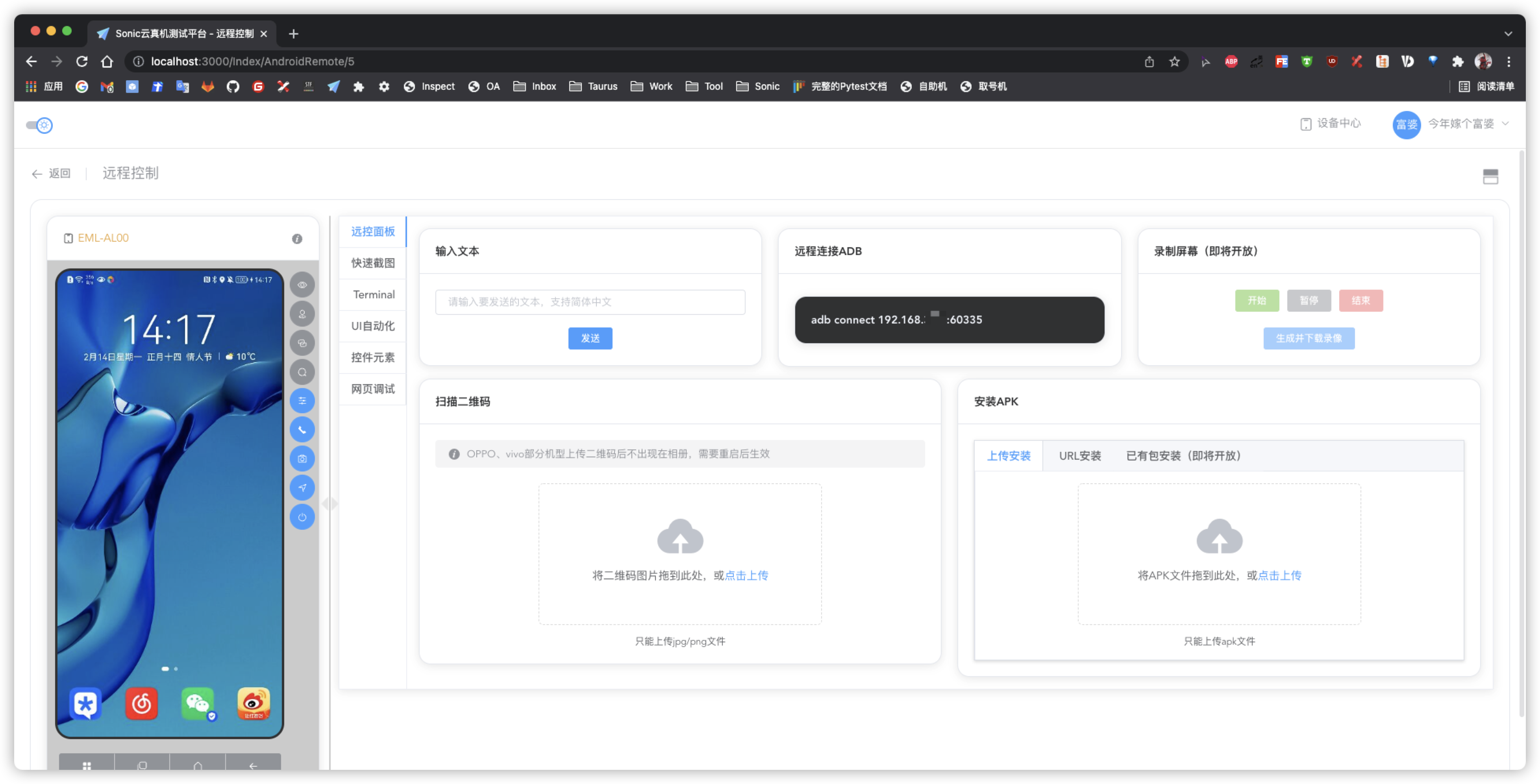Select the 网页调试 tab
The width and height of the screenshot is (1540, 784).
coord(372,389)
